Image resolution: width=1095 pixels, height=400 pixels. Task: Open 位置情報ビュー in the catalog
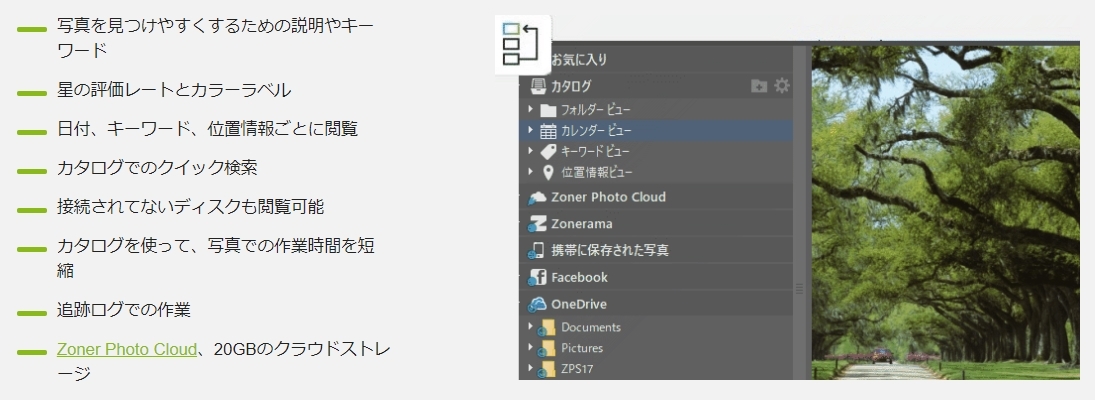click(597, 172)
